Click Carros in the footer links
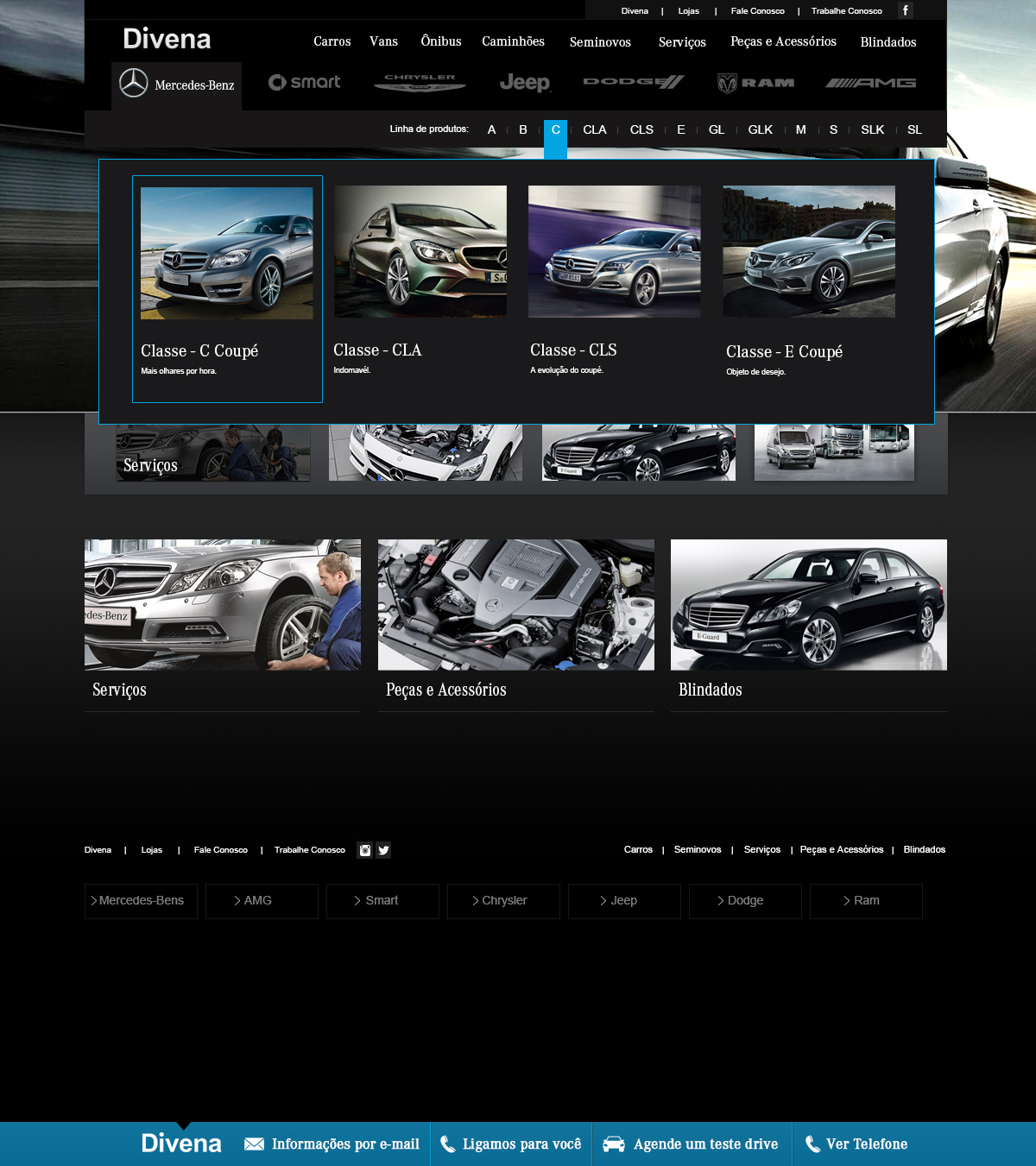Screen dimensions: 1036x1166 pos(638,850)
